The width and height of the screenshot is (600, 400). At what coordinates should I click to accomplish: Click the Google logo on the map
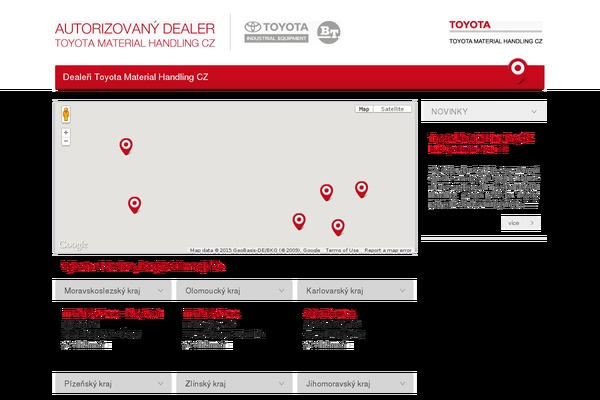[73, 245]
